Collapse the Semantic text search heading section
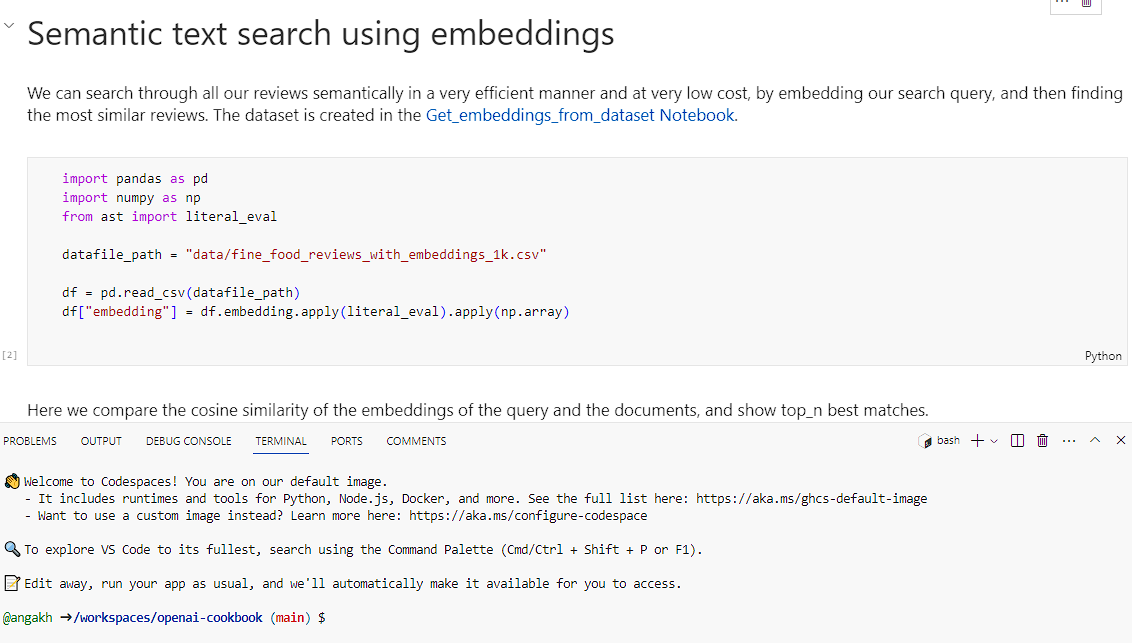Image resolution: width=1132 pixels, height=643 pixels. pos(9,25)
